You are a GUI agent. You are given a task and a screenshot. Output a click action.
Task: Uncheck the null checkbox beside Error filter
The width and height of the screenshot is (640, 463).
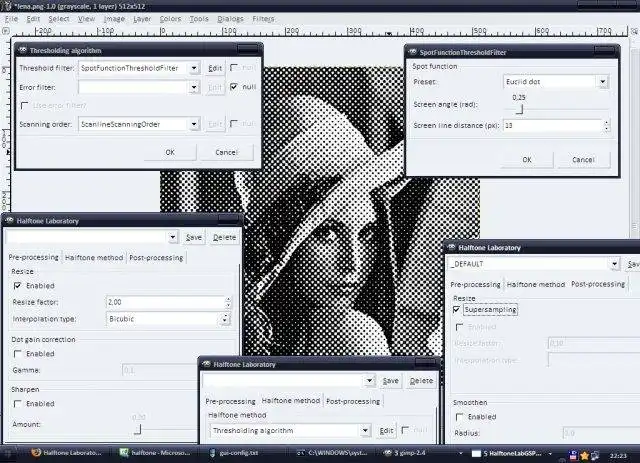pos(234,87)
